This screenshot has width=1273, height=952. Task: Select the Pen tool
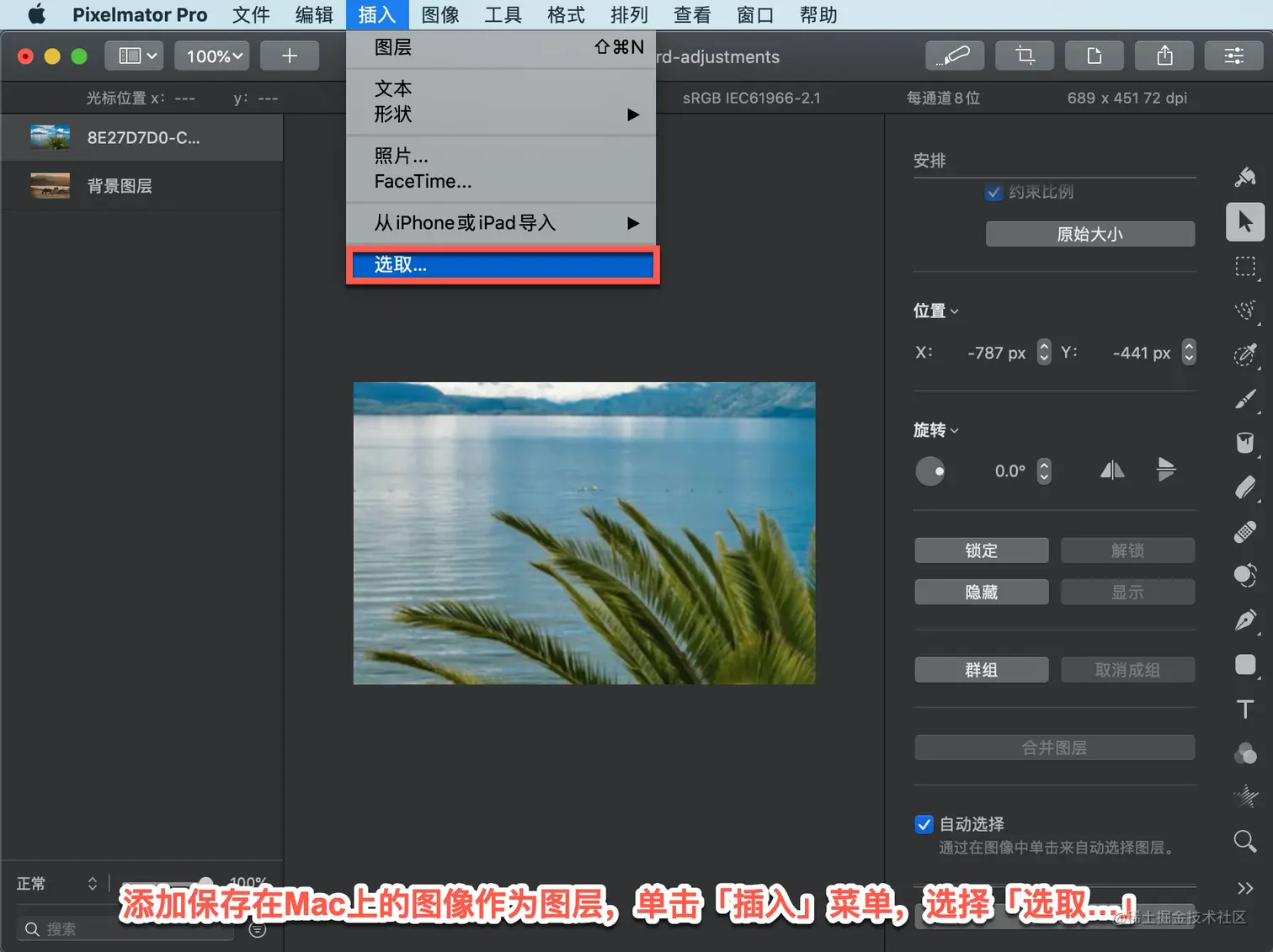click(x=1245, y=620)
